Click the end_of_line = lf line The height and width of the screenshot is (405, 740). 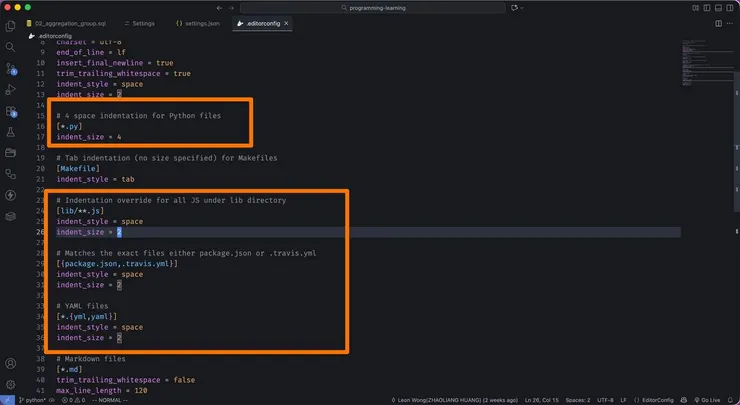(x=91, y=52)
